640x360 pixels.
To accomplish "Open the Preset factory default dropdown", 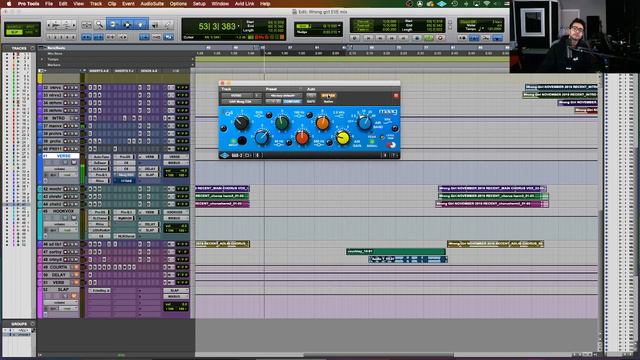I will [x=283, y=96].
